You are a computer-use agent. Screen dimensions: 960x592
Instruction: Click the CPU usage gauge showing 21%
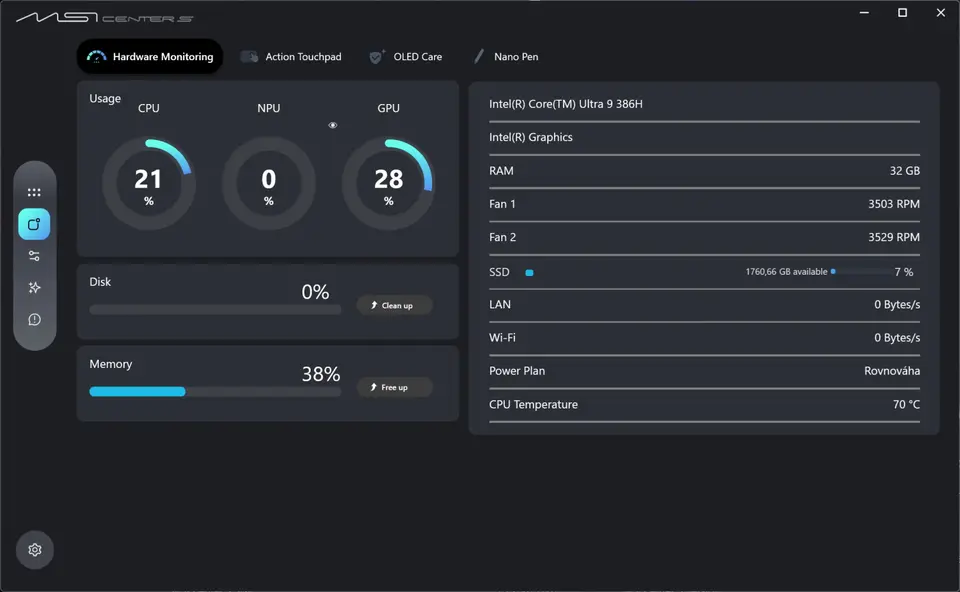pyautogui.click(x=148, y=181)
